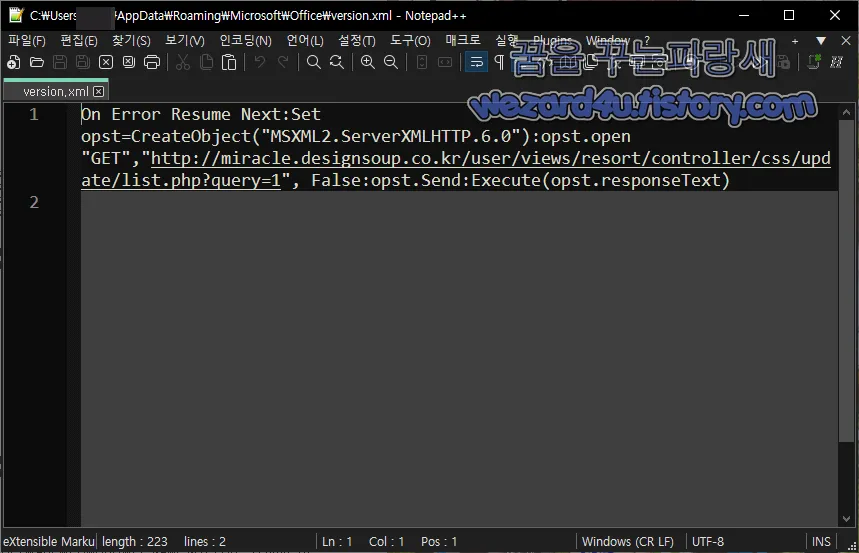Open the document list dropdown triangle
859x553 pixels.
(x=821, y=41)
